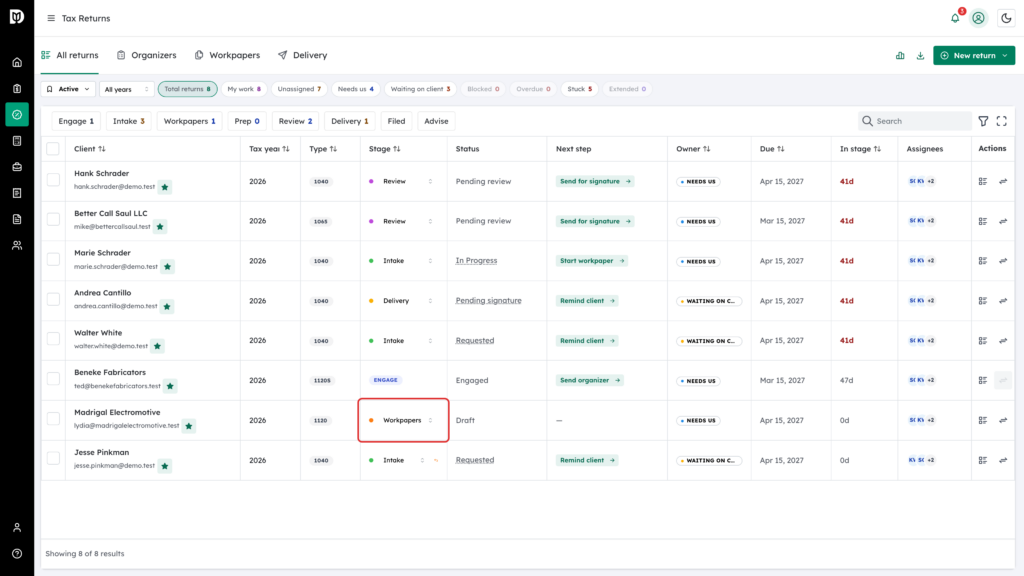Switch to the Organizers tab
The width and height of the screenshot is (1024, 576).
point(147,56)
